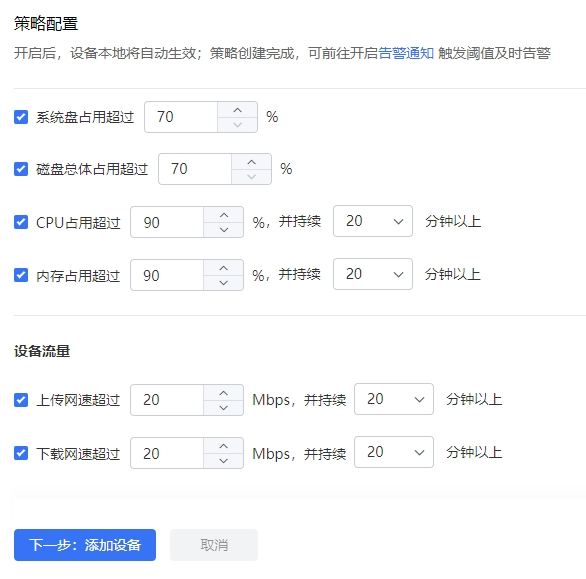Increase 上传网速超过 Mbps with up arrow
586x579 pixels.
223,393
